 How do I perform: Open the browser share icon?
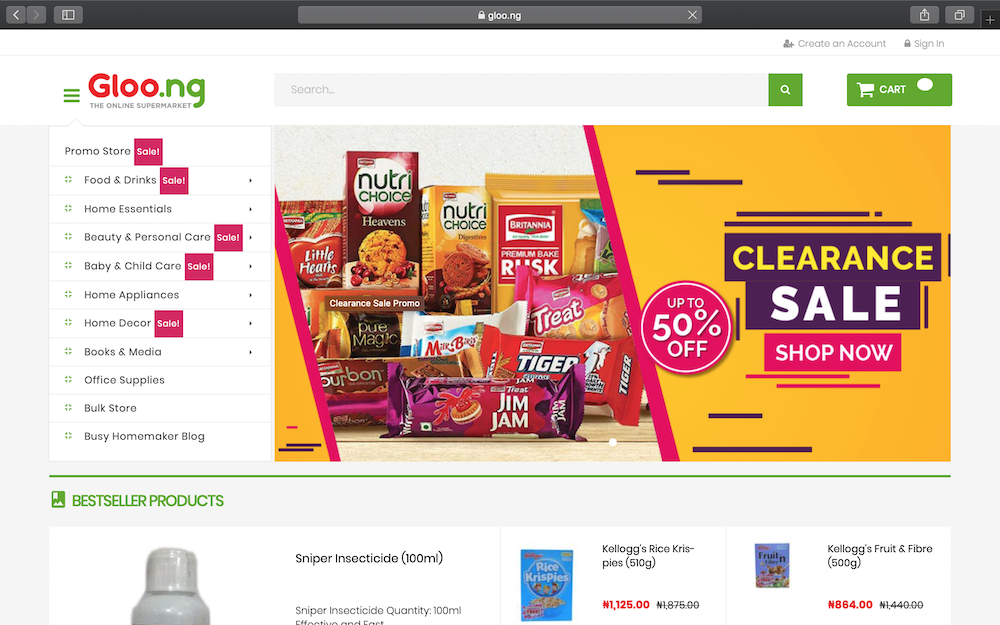[924, 15]
